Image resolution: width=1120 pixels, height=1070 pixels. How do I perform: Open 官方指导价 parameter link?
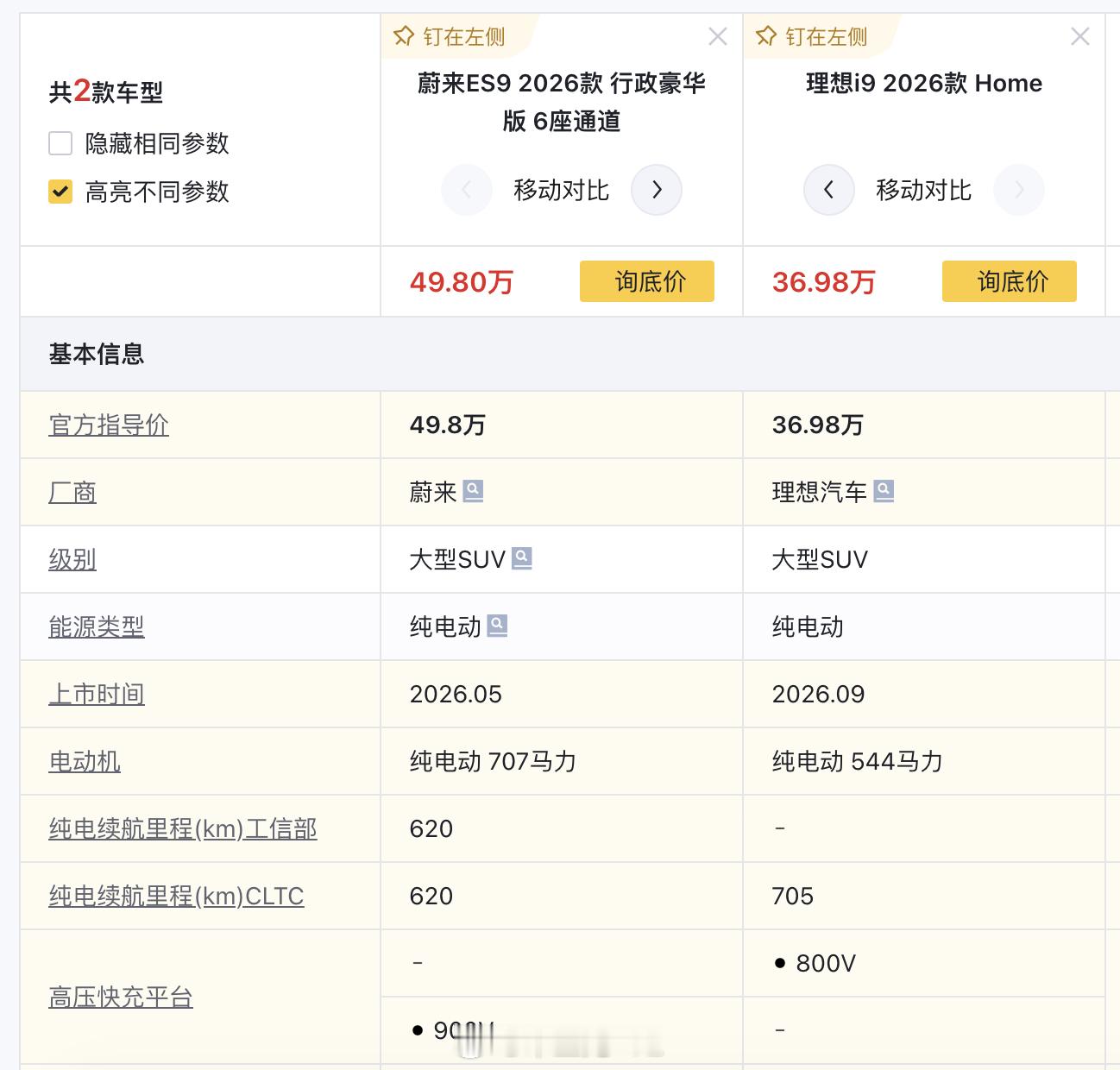[x=109, y=425]
